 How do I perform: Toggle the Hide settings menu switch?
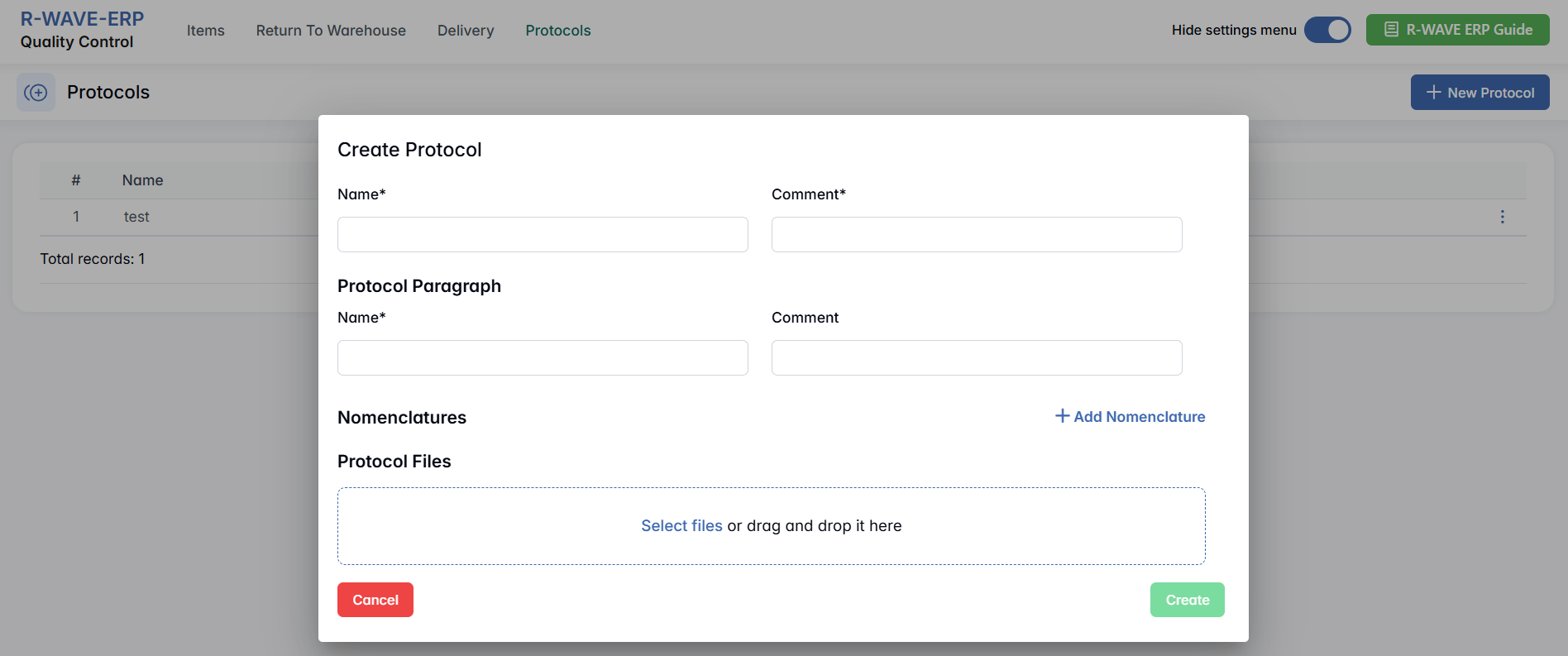click(1327, 30)
